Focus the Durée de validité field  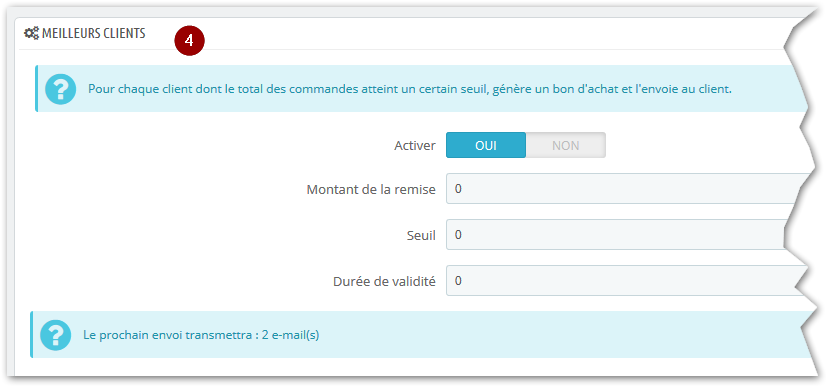coord(627,280)
